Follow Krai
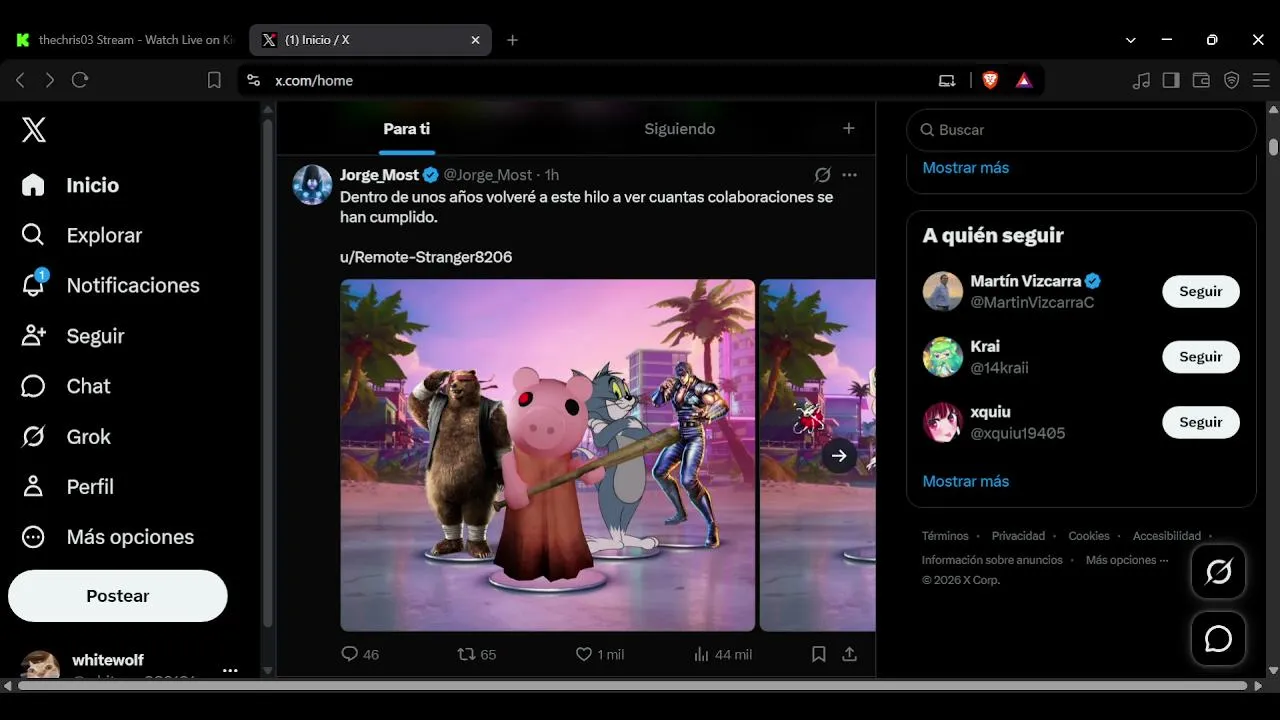Viewport: 1280px width, 720px height. coord(1200,357)
